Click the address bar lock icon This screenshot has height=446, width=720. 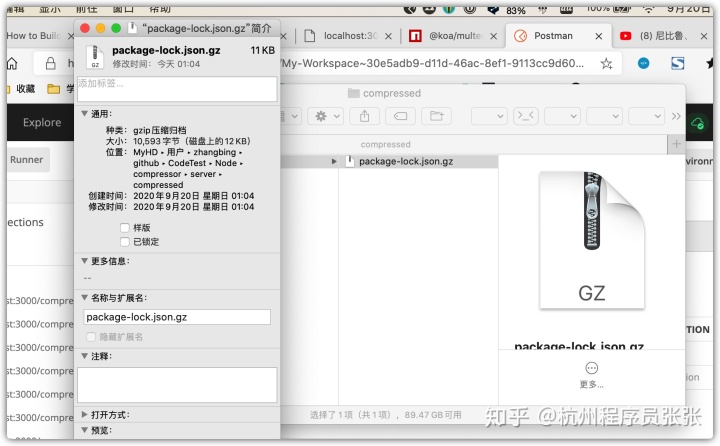(51, 63)
